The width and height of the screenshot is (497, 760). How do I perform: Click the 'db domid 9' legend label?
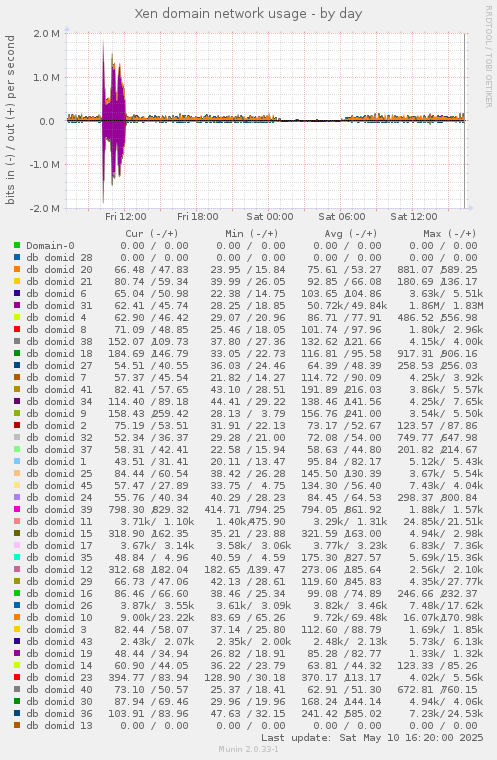56,413
